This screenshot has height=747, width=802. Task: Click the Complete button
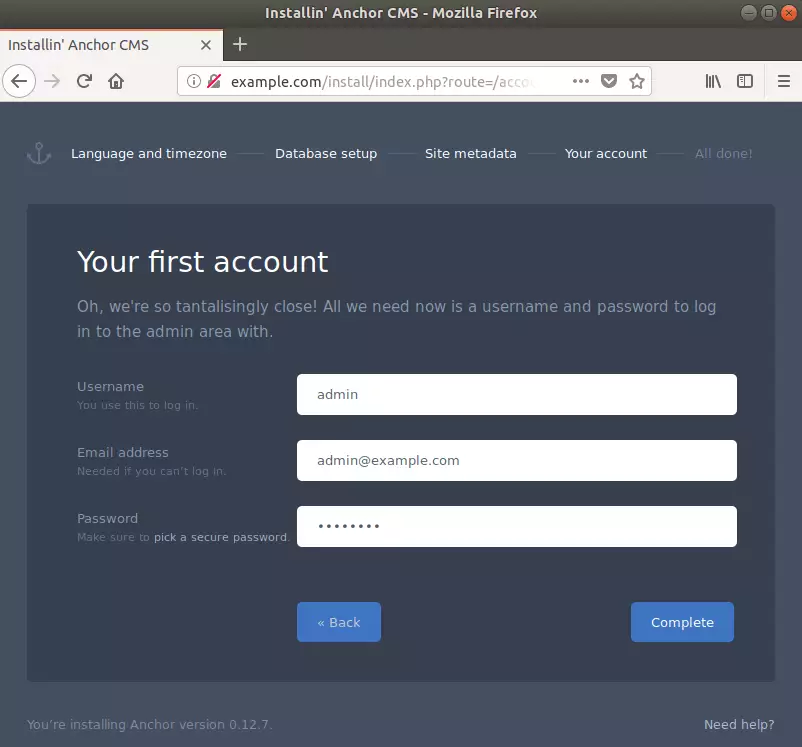682,622
